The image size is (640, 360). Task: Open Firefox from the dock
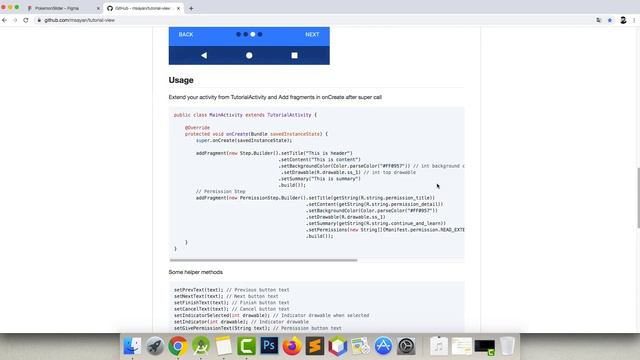coord(292,346)
